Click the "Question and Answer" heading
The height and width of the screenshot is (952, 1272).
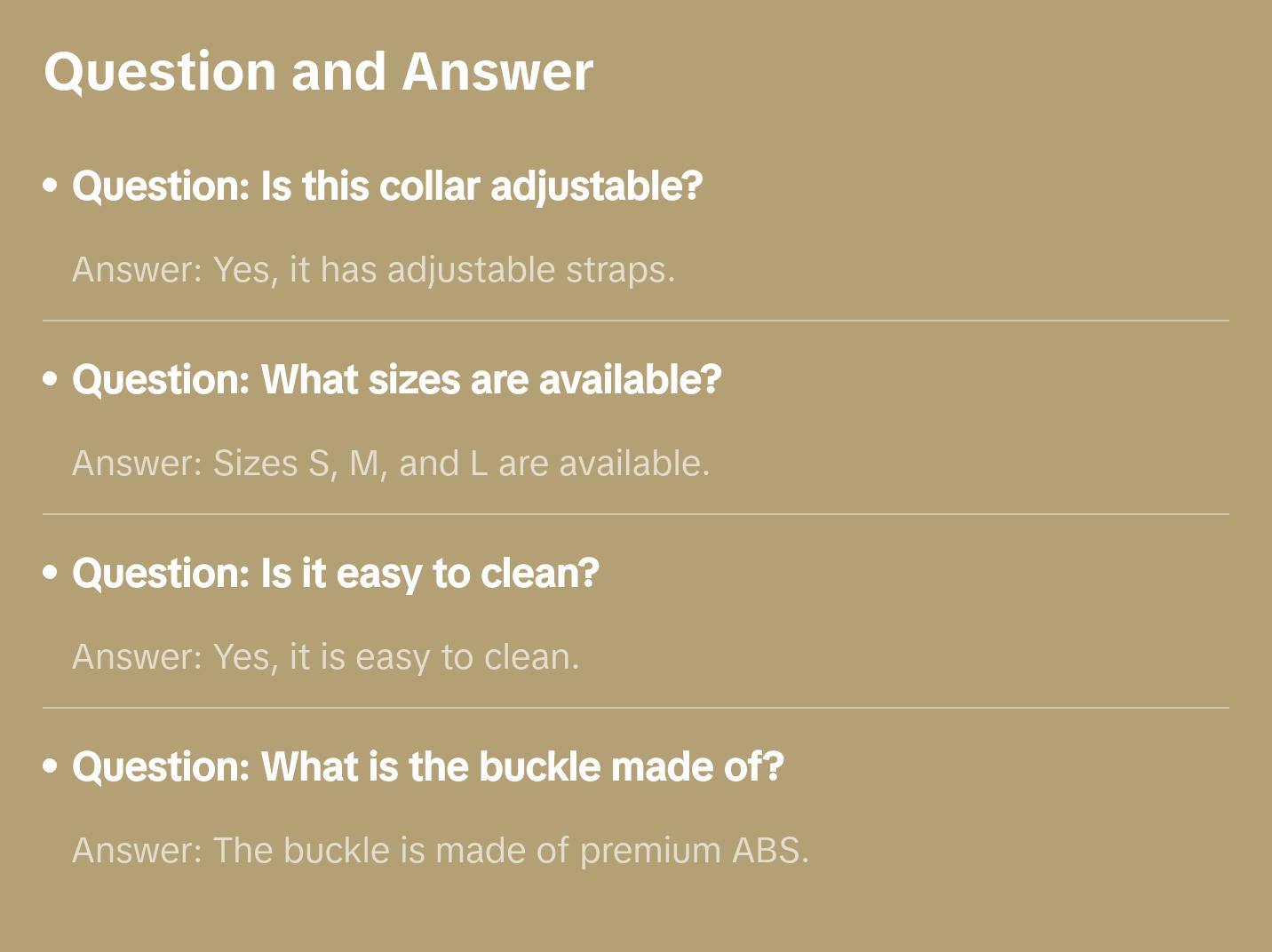click(318, 71)
